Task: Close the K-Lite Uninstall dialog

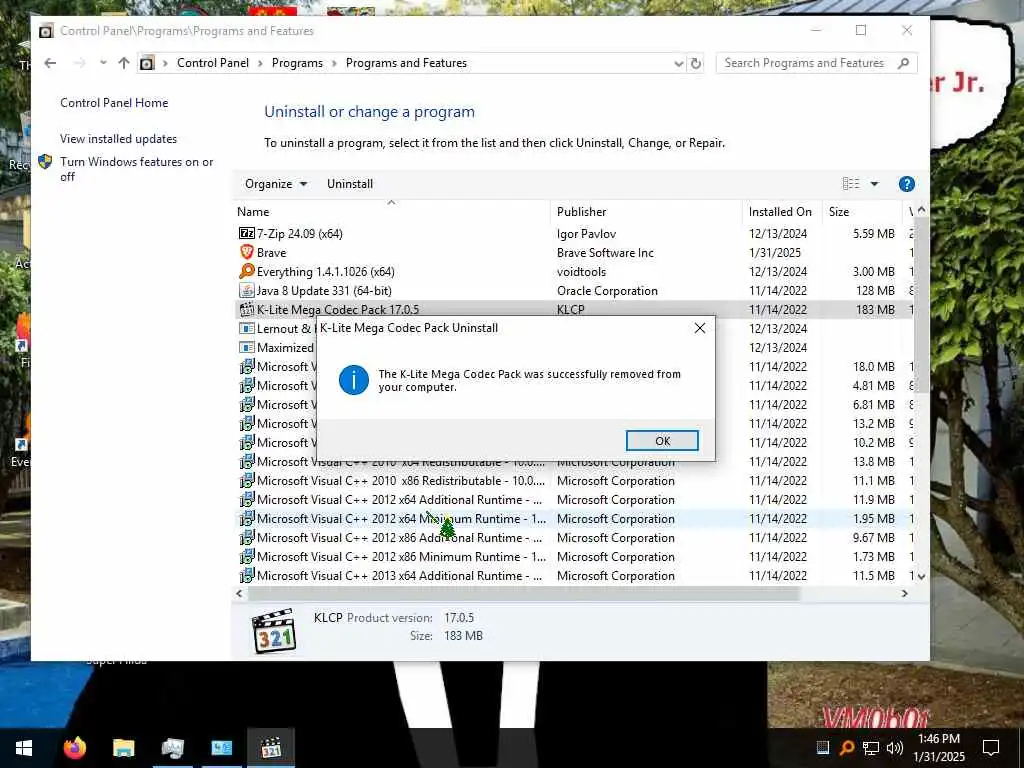Action: 699,328
